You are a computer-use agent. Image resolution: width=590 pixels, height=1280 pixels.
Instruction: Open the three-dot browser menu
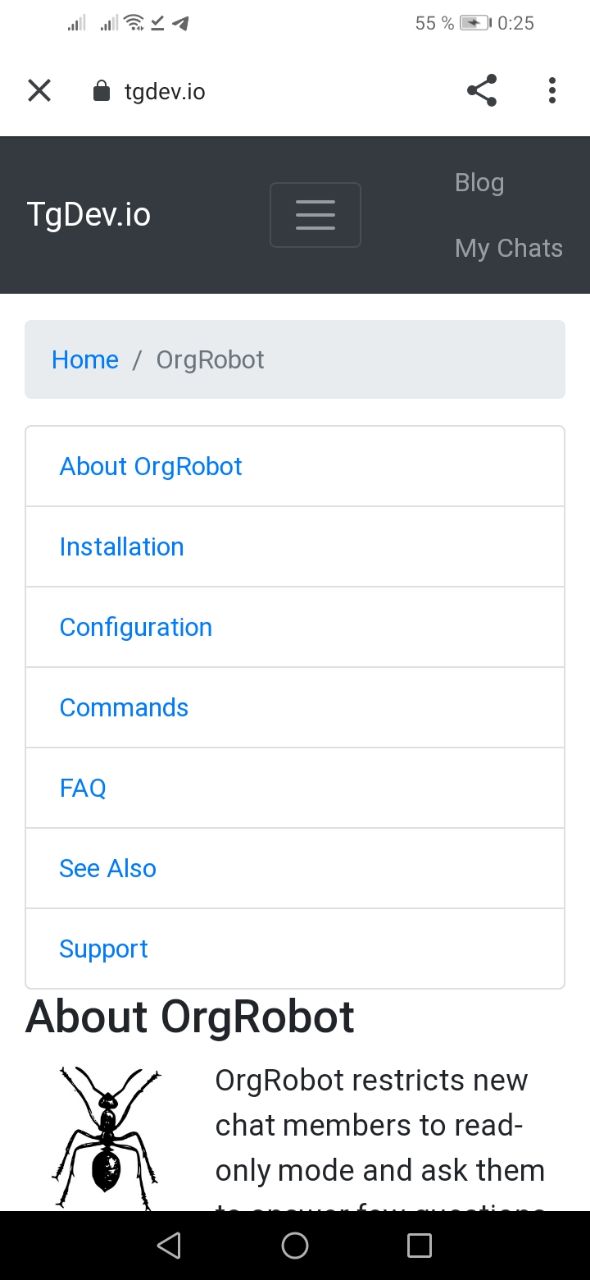click(552, 91)
